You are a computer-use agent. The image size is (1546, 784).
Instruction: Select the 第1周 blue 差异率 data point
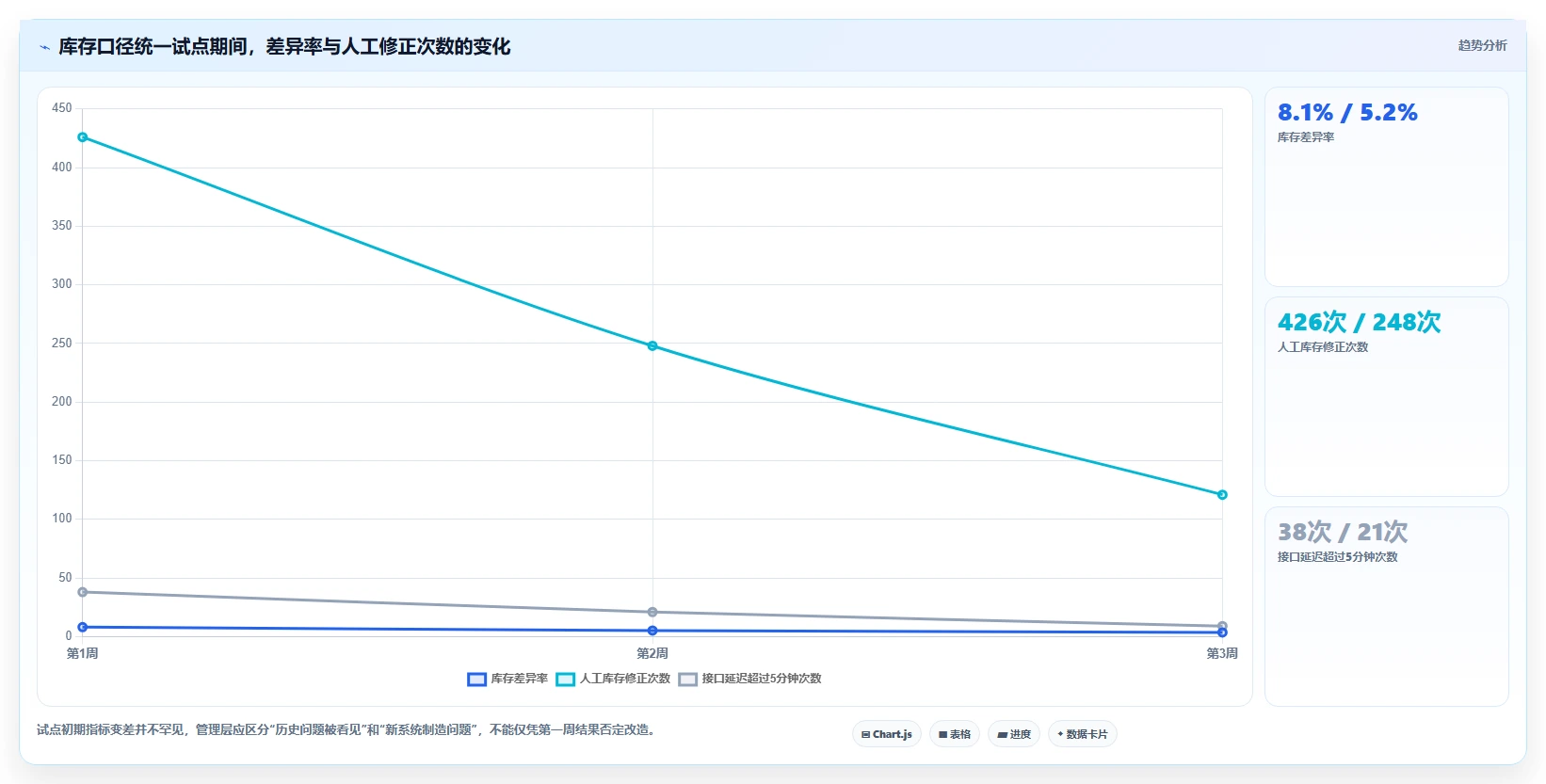point(83,627)
